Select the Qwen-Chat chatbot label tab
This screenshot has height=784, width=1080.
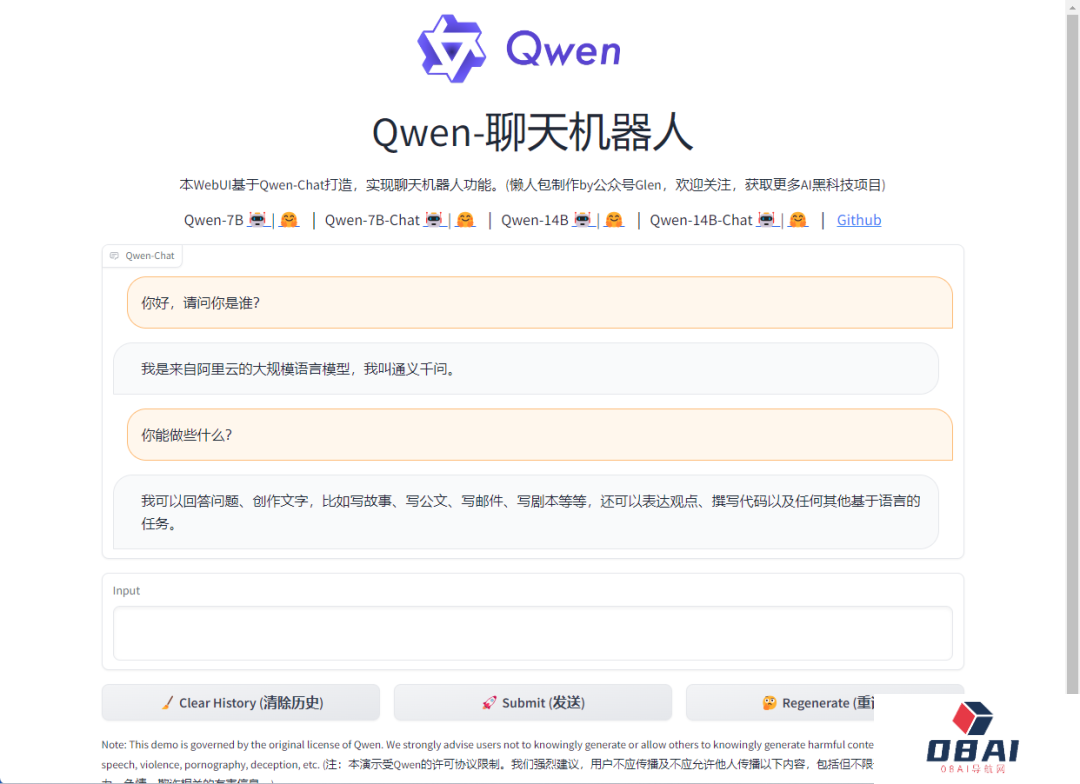143,256
